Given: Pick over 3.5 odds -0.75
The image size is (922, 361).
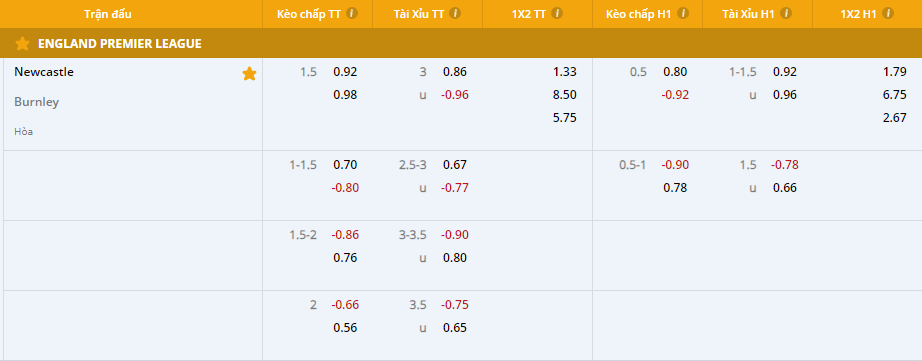Looking at the screenshot, I should pyautogui.click(x=455, y=305).
